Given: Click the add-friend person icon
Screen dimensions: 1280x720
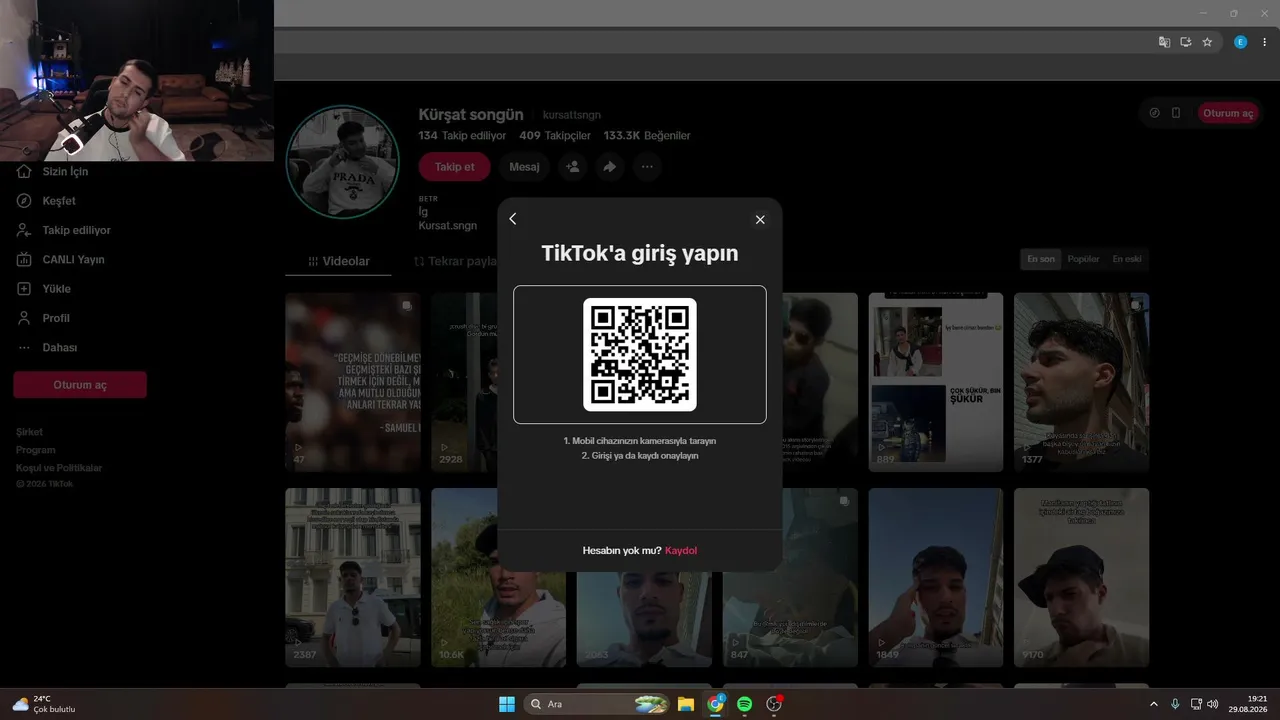Looking at the screenshot, I should [x=572, y=167].
